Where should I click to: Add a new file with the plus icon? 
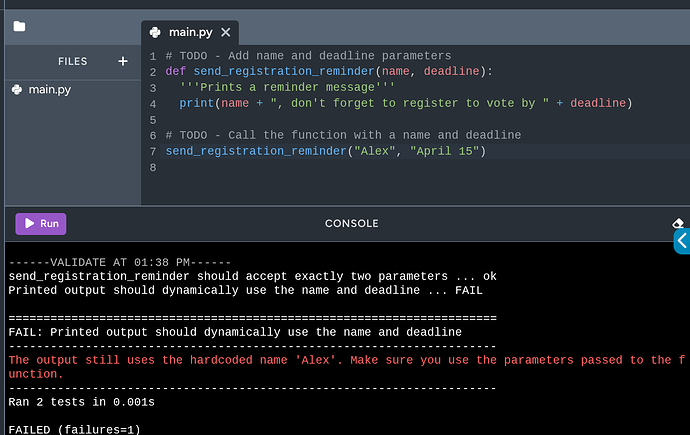123,61
